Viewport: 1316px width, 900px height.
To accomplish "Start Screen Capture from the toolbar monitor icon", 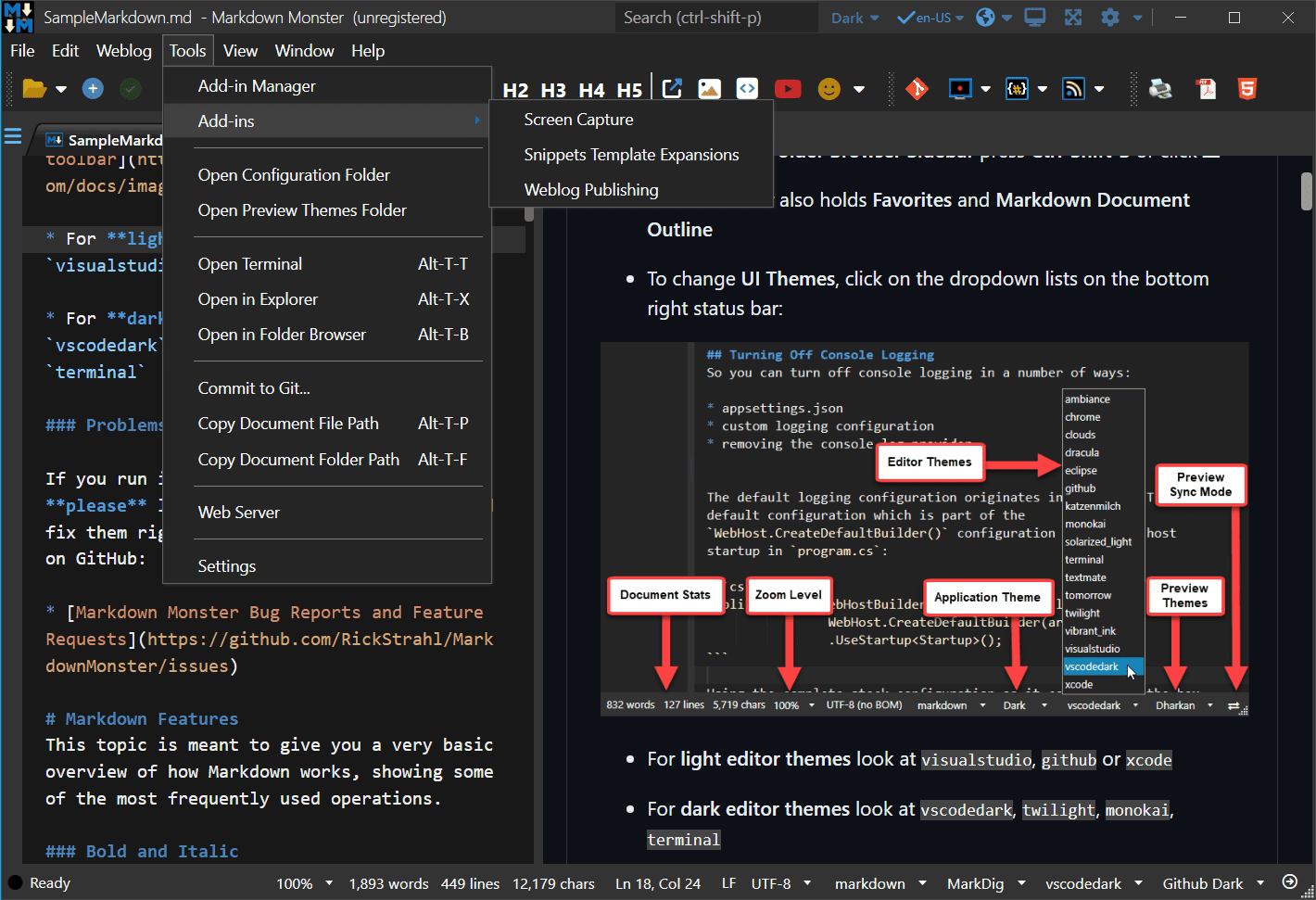I will (x=960, y=89).
